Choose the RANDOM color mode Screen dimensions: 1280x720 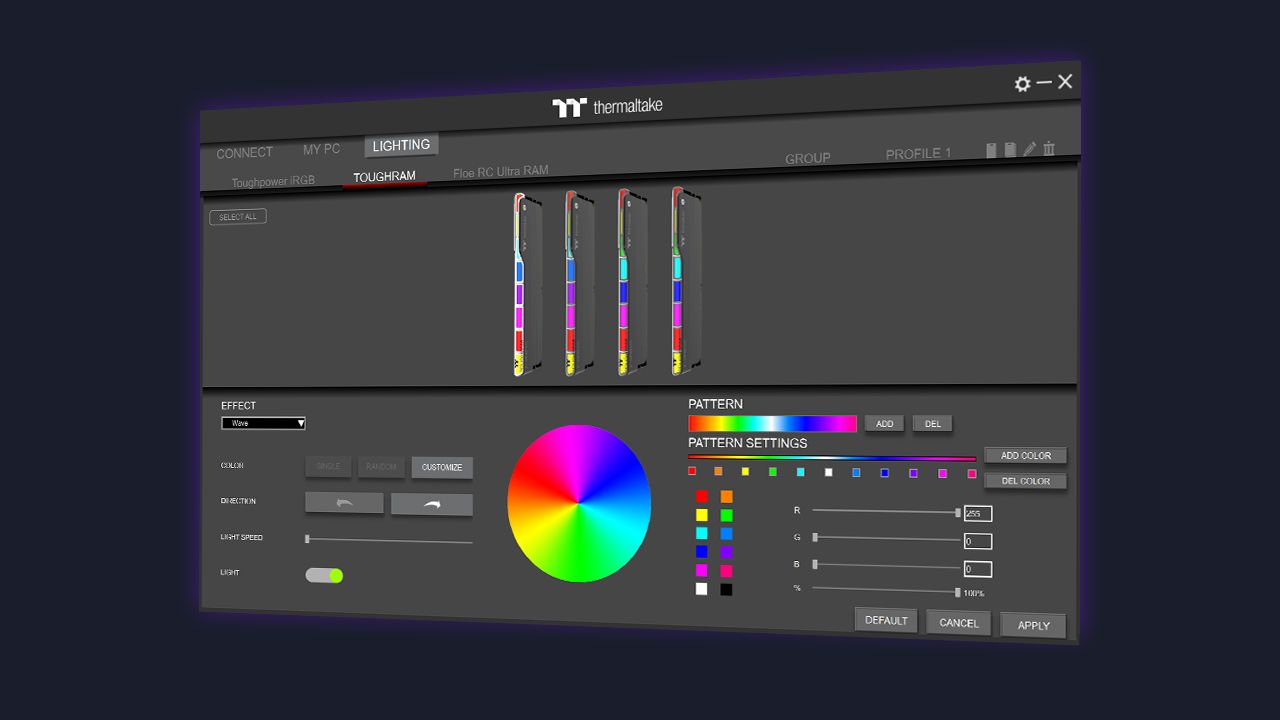381,467
